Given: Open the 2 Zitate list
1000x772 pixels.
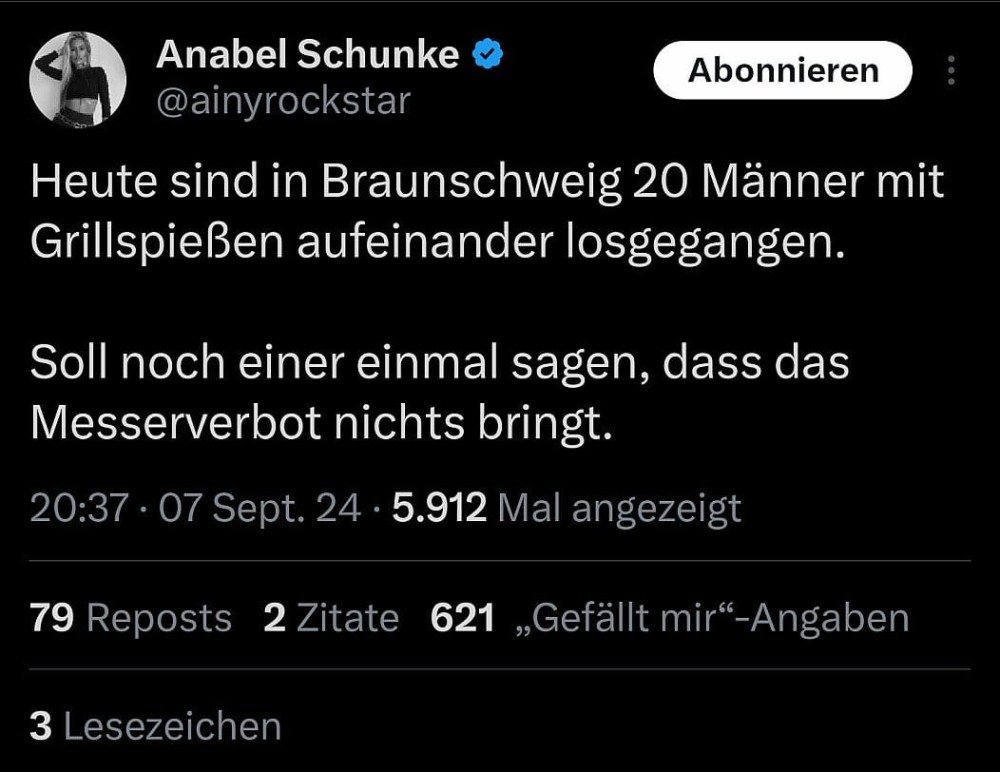Looking at the screenshot, I should pos(331,618).
